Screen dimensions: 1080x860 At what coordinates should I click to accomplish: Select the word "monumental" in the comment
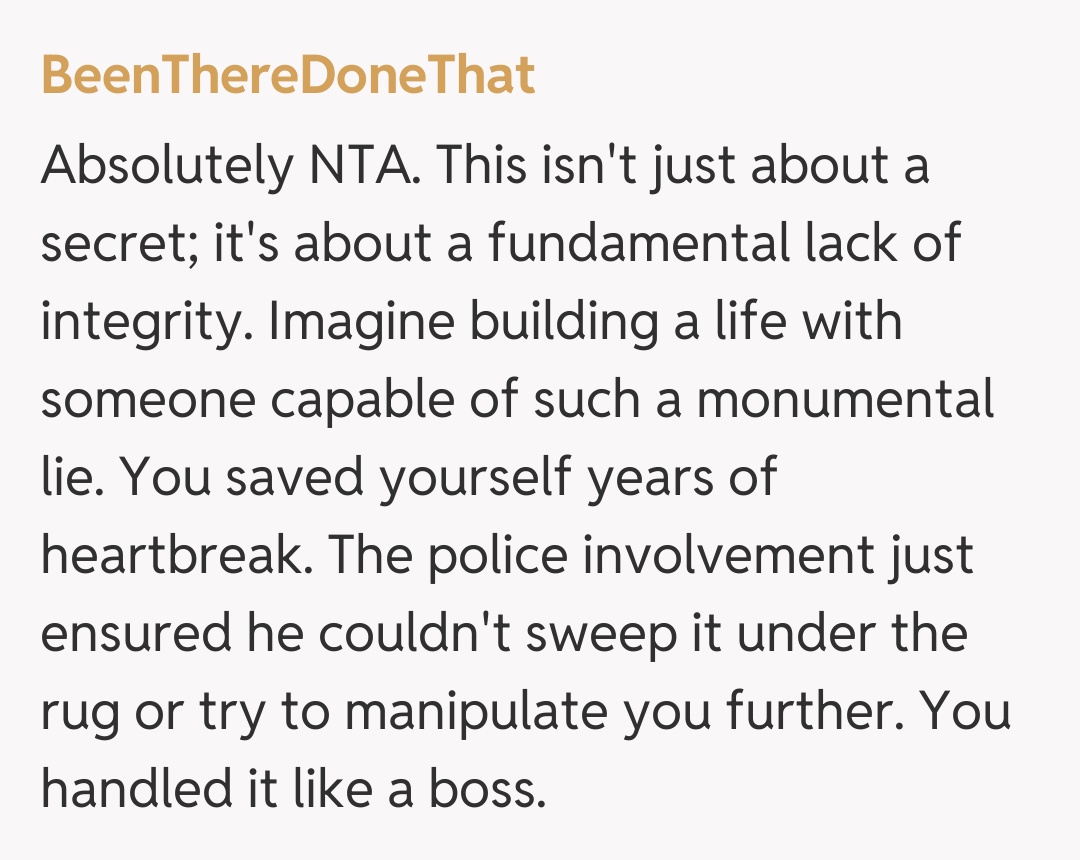[845, 401]
